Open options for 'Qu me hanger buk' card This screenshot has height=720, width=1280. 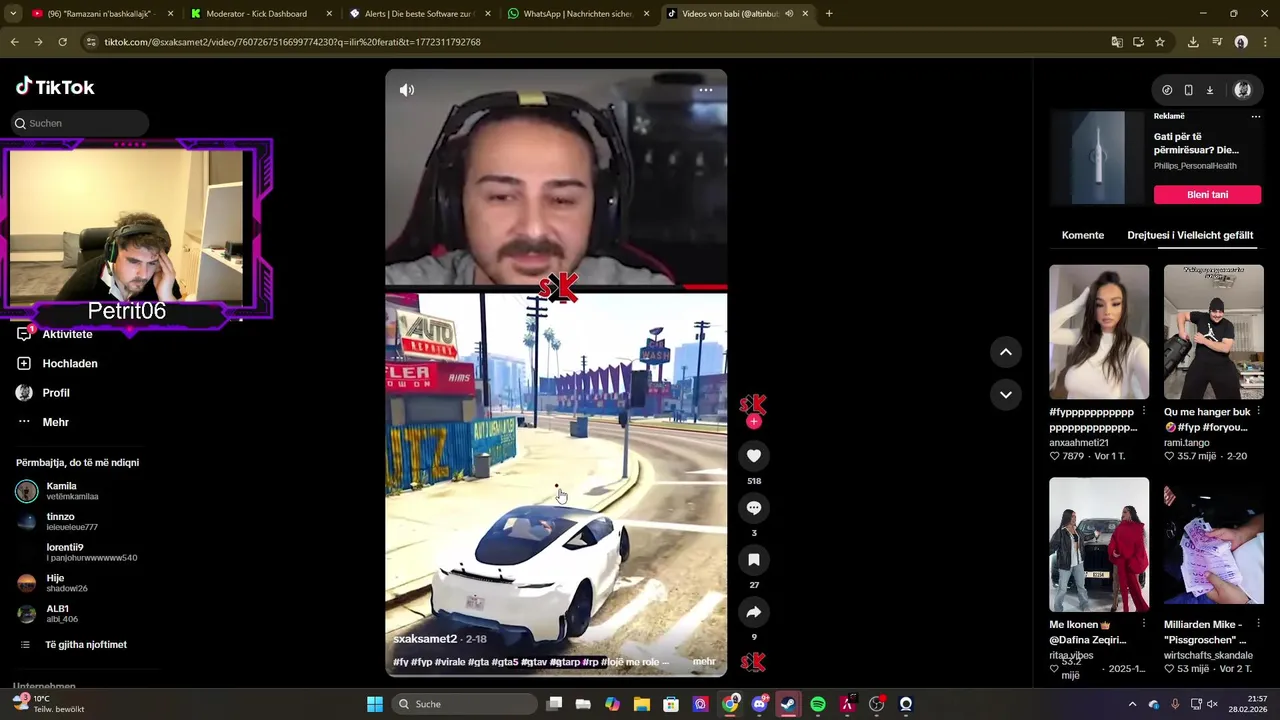tap(1258, 412)
